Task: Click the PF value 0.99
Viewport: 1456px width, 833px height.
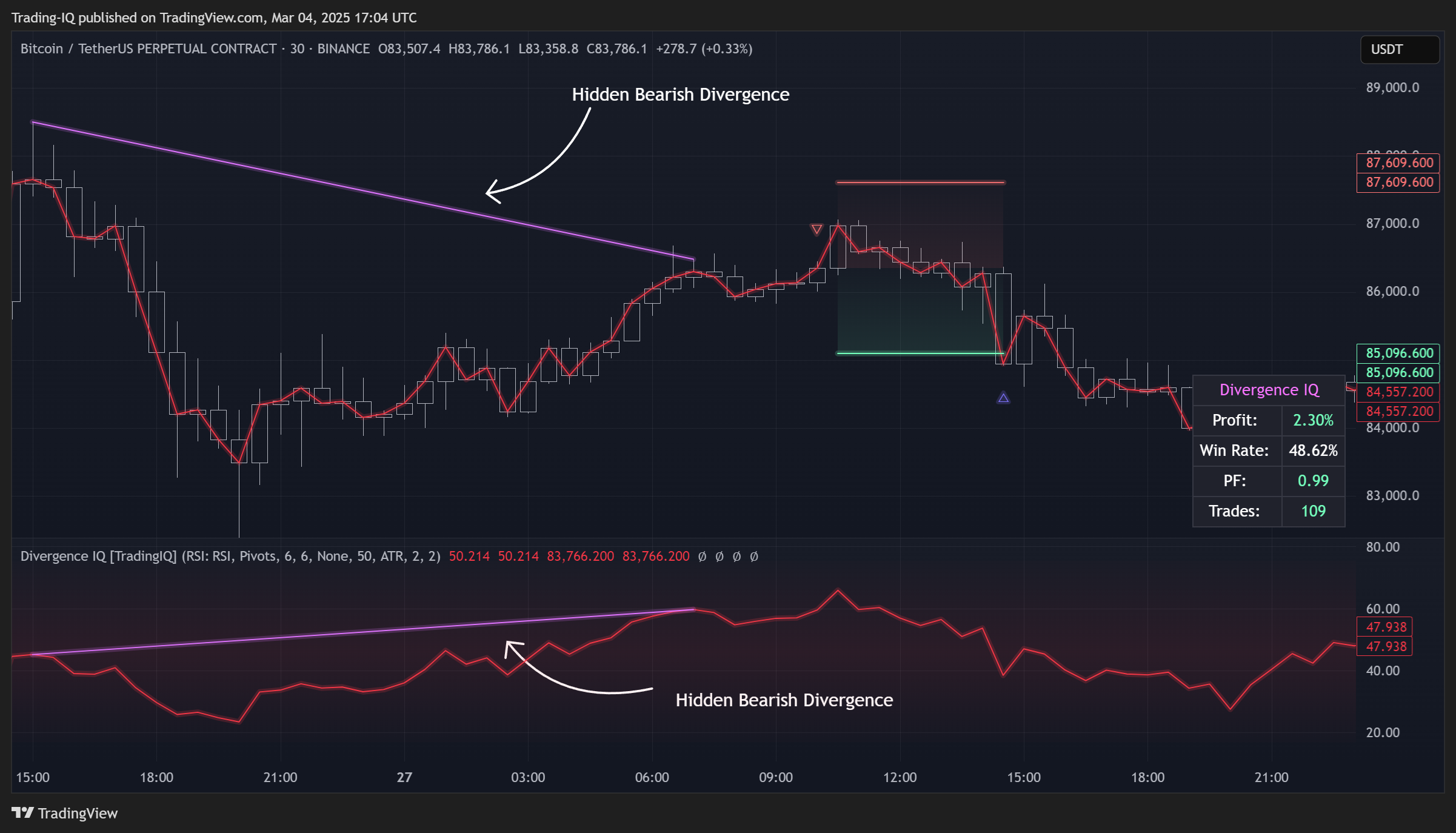Action: click(1313, 481)
